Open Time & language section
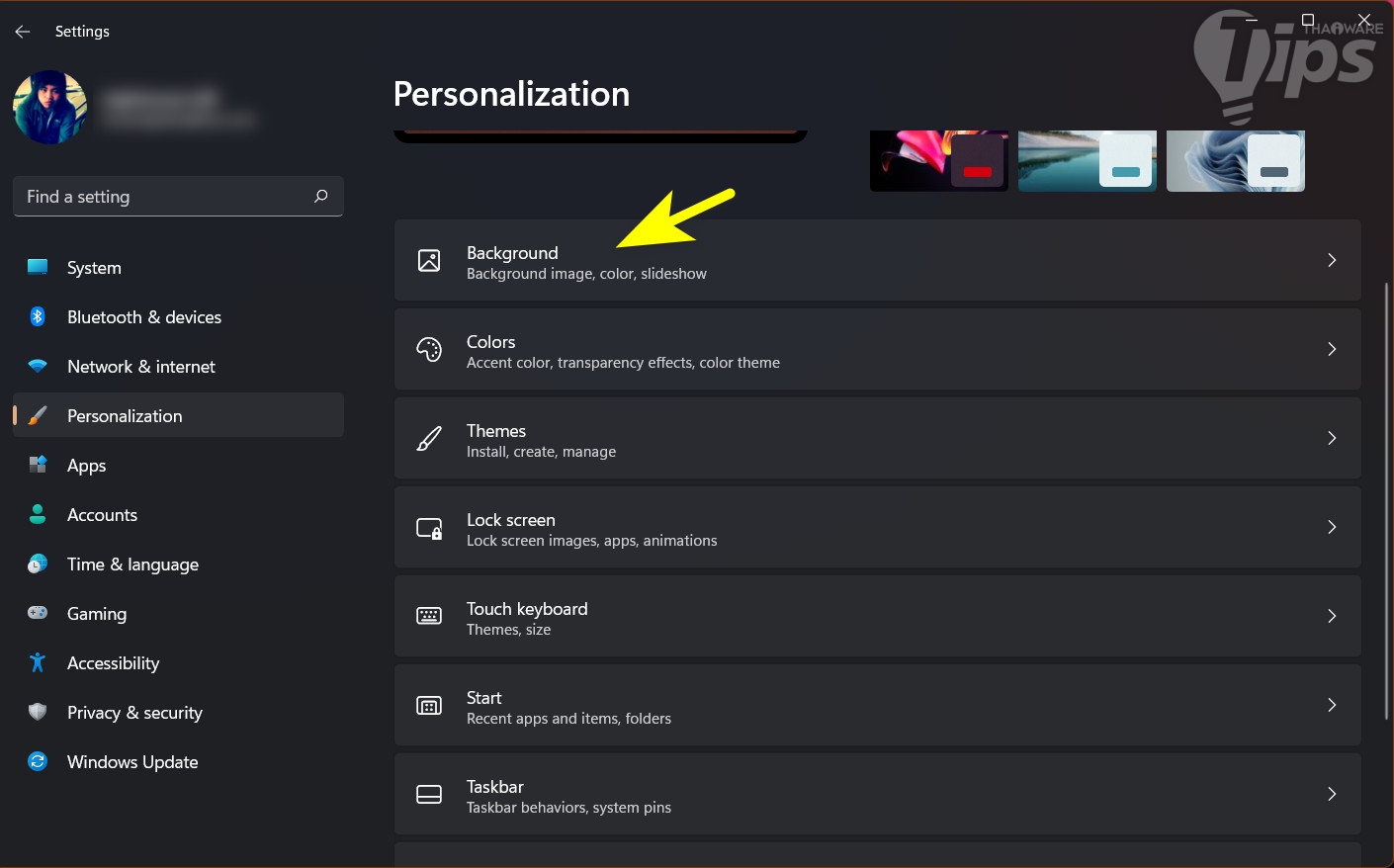Viewport: 1394px width, 868px height. (132, 564)
